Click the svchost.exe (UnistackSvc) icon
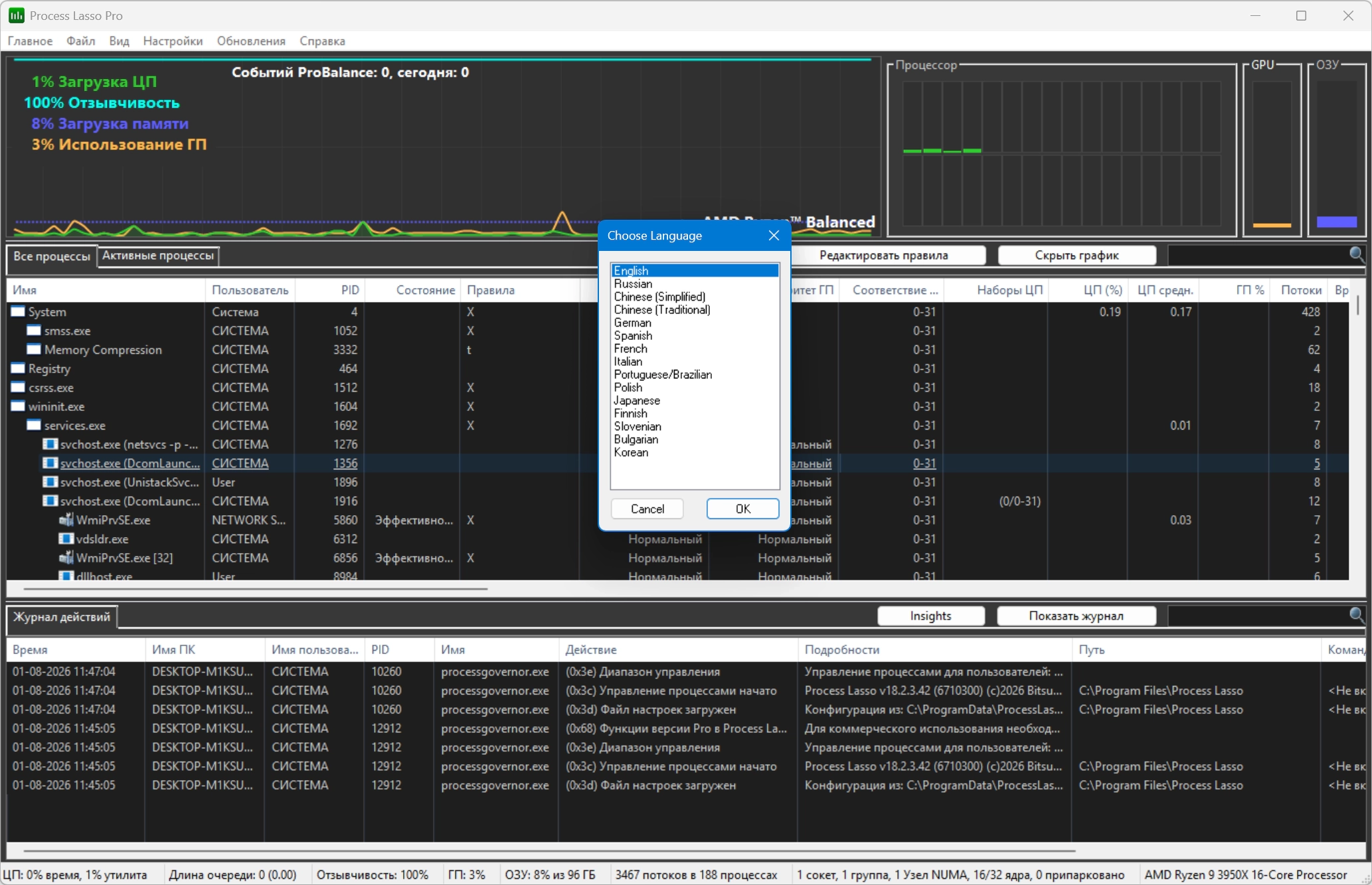This screenshot has height=885, width=1372. click(x=50, y=482)
